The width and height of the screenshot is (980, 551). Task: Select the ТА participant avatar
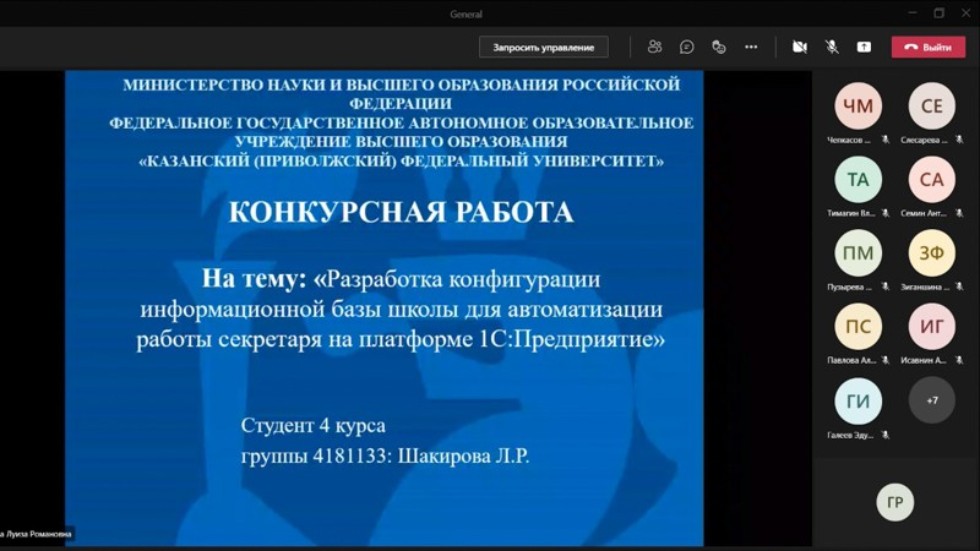point(858,180)
